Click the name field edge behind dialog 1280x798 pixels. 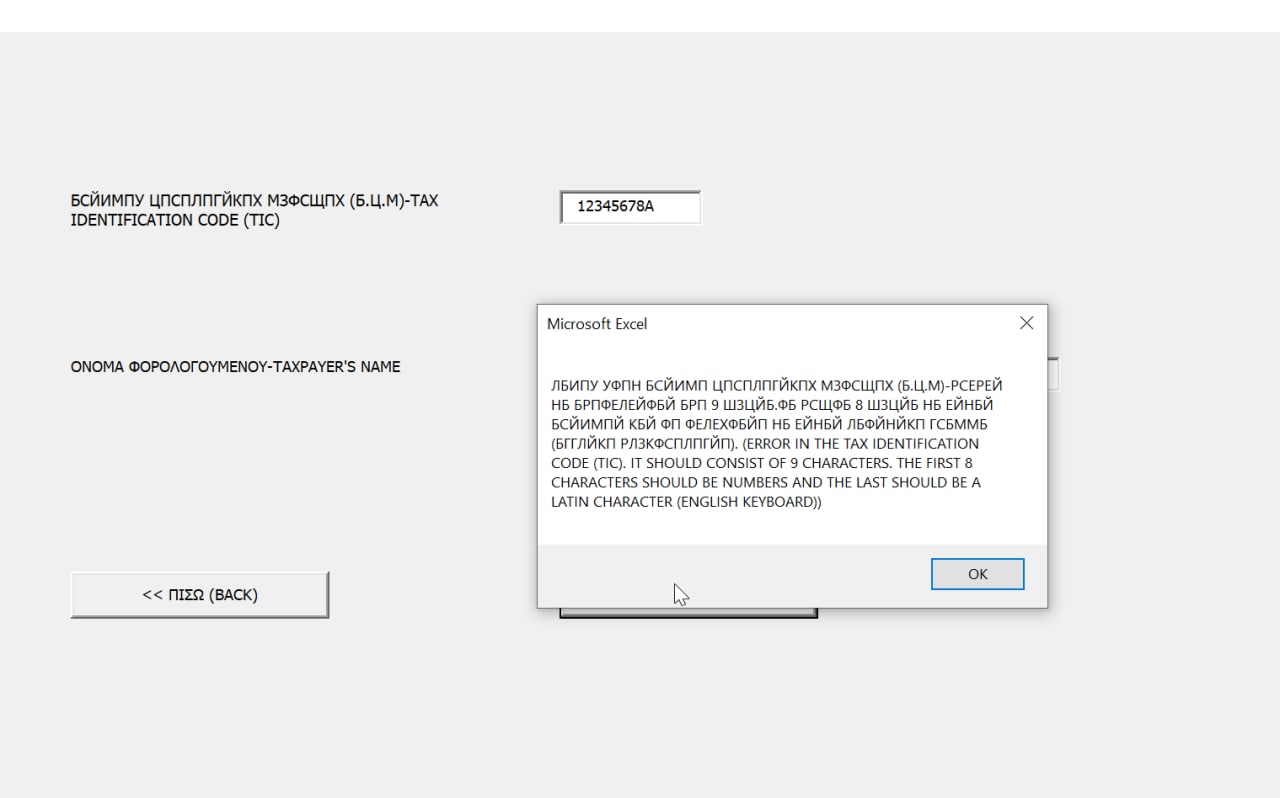click(x=1053, y=374)
